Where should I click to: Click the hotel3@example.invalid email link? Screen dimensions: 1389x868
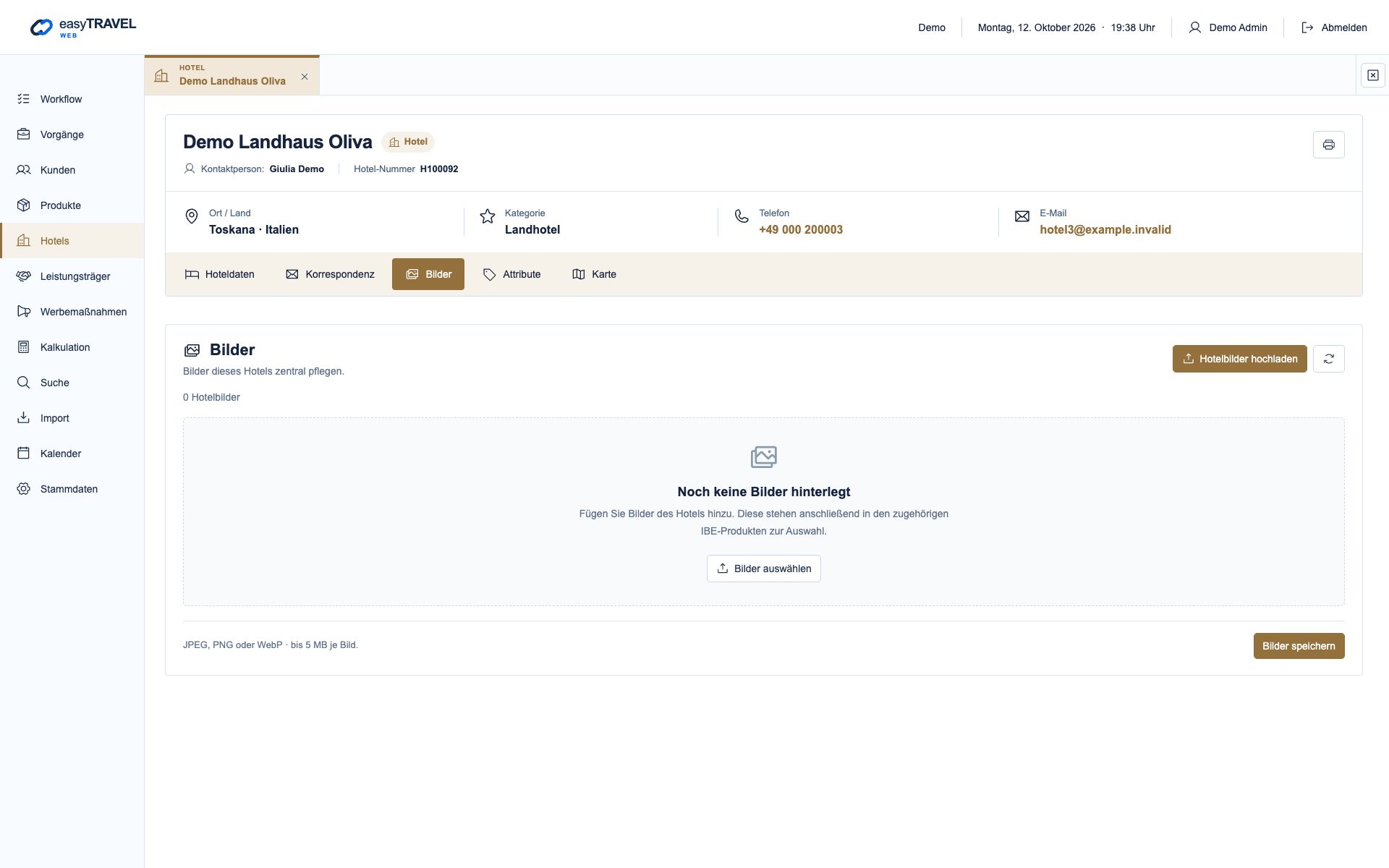coord(1105,229)
